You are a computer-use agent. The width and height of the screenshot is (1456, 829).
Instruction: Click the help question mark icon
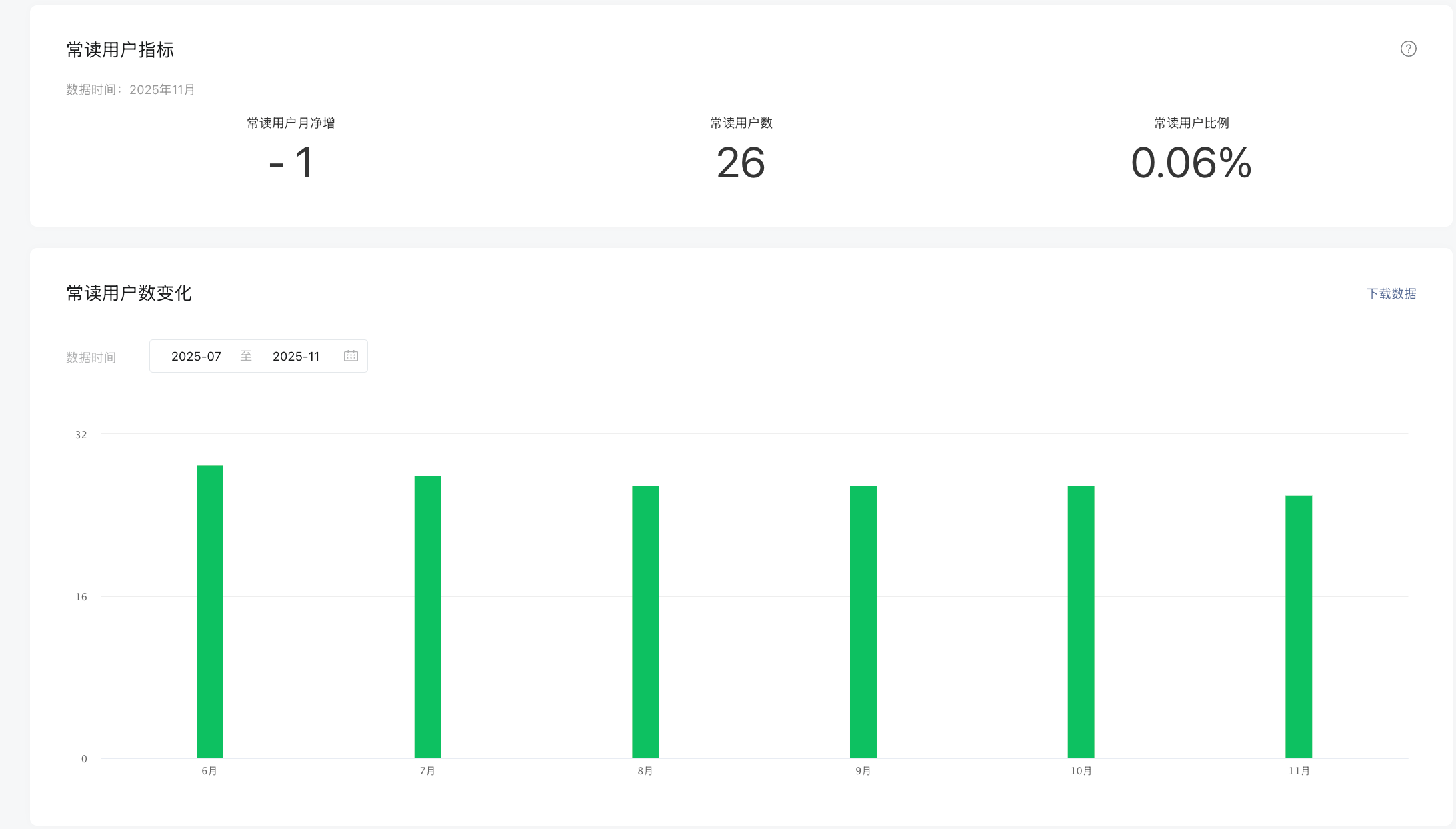[1408, 49]
